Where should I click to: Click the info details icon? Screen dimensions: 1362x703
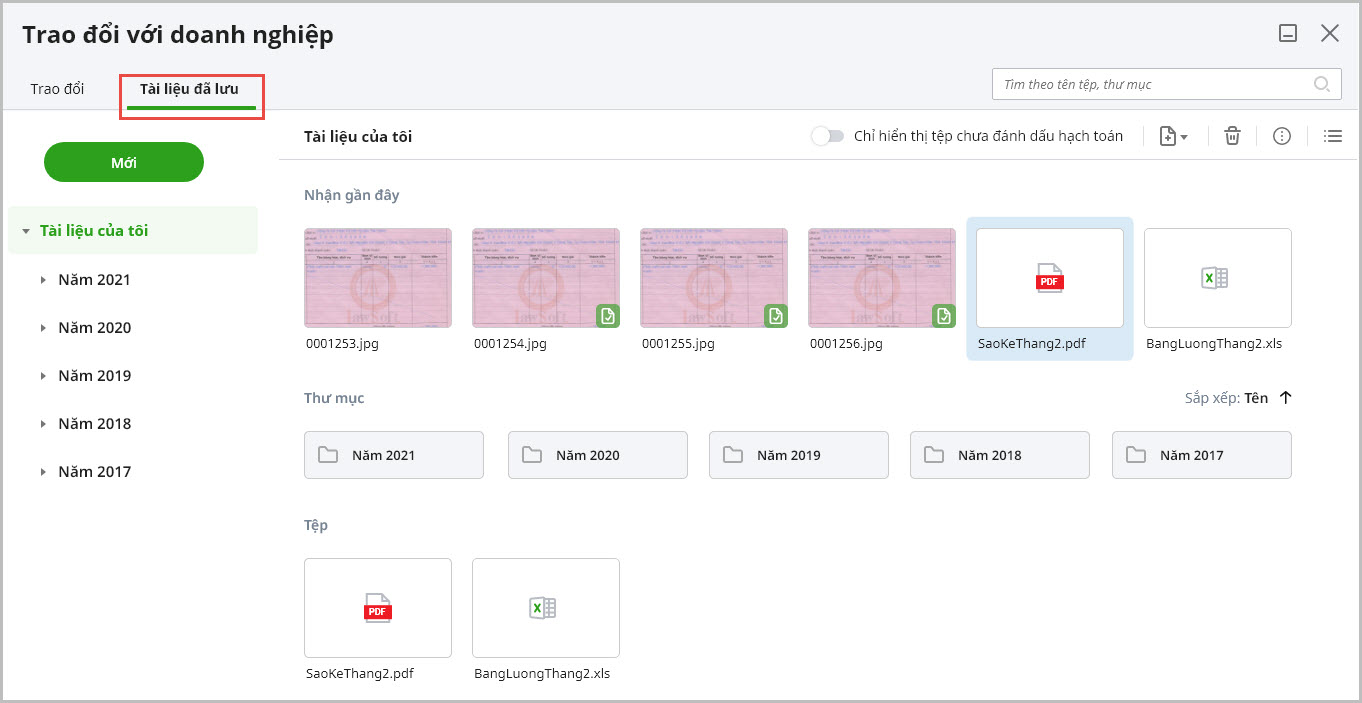coord(1281,136)
